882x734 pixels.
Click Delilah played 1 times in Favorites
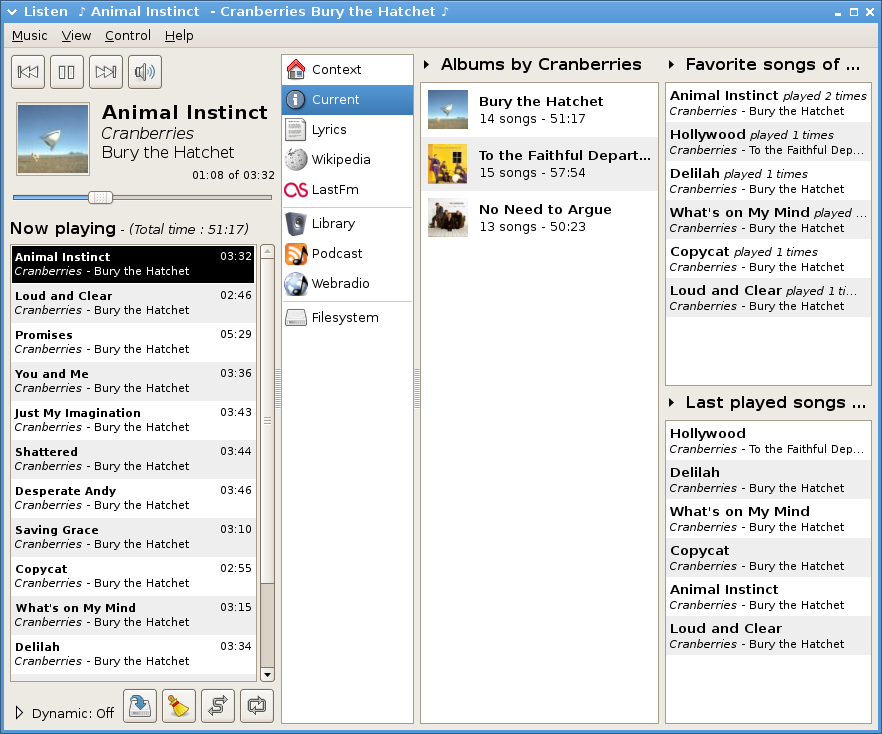coord(768,181)
